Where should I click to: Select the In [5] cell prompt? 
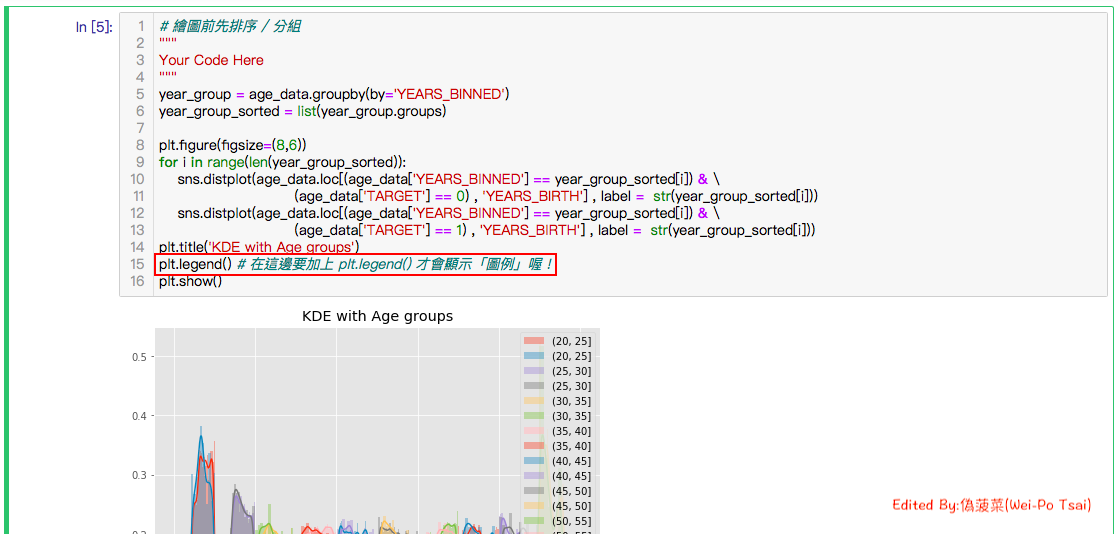click(93, 27)
